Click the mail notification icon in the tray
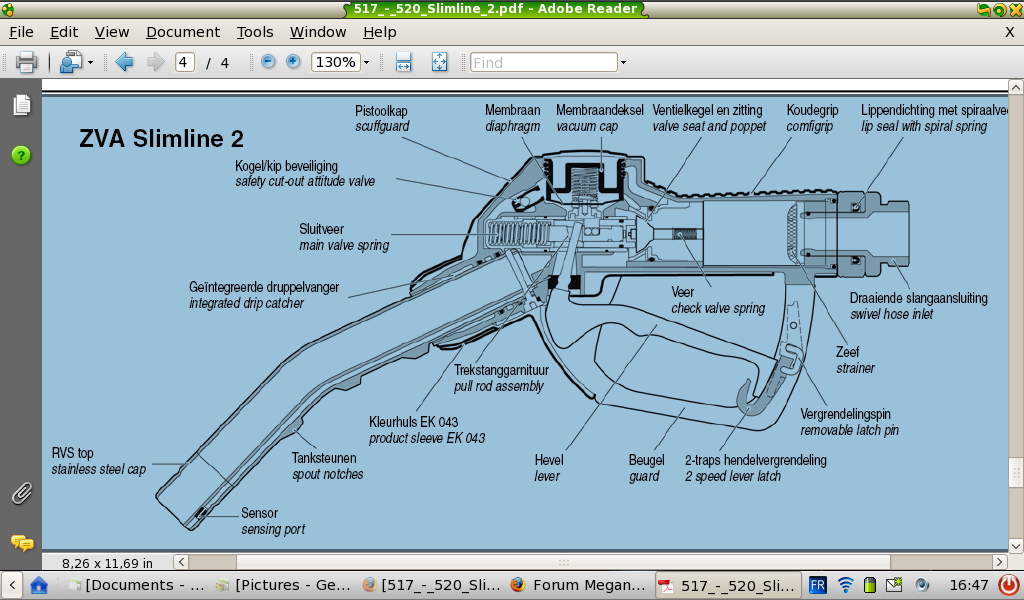 coord(894,584)
